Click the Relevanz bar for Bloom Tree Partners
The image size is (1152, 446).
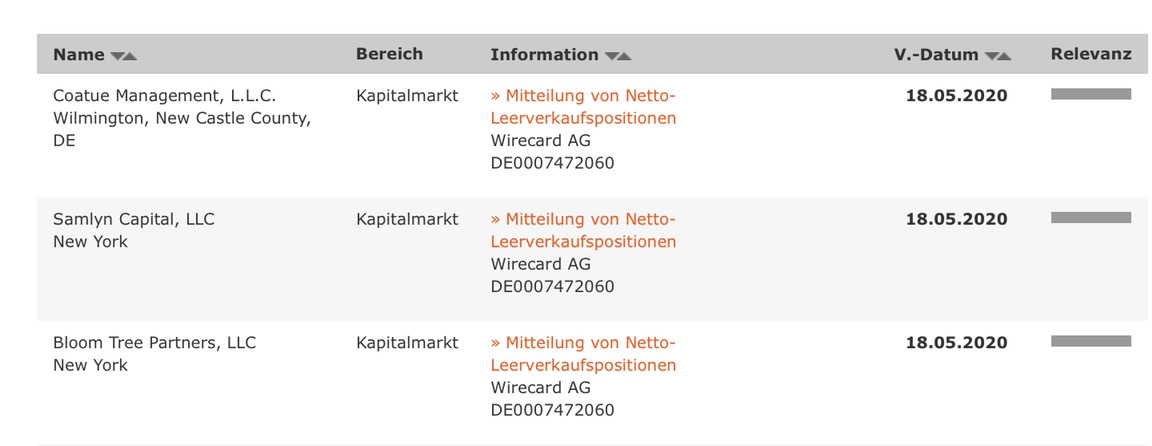pos(1090,341)
